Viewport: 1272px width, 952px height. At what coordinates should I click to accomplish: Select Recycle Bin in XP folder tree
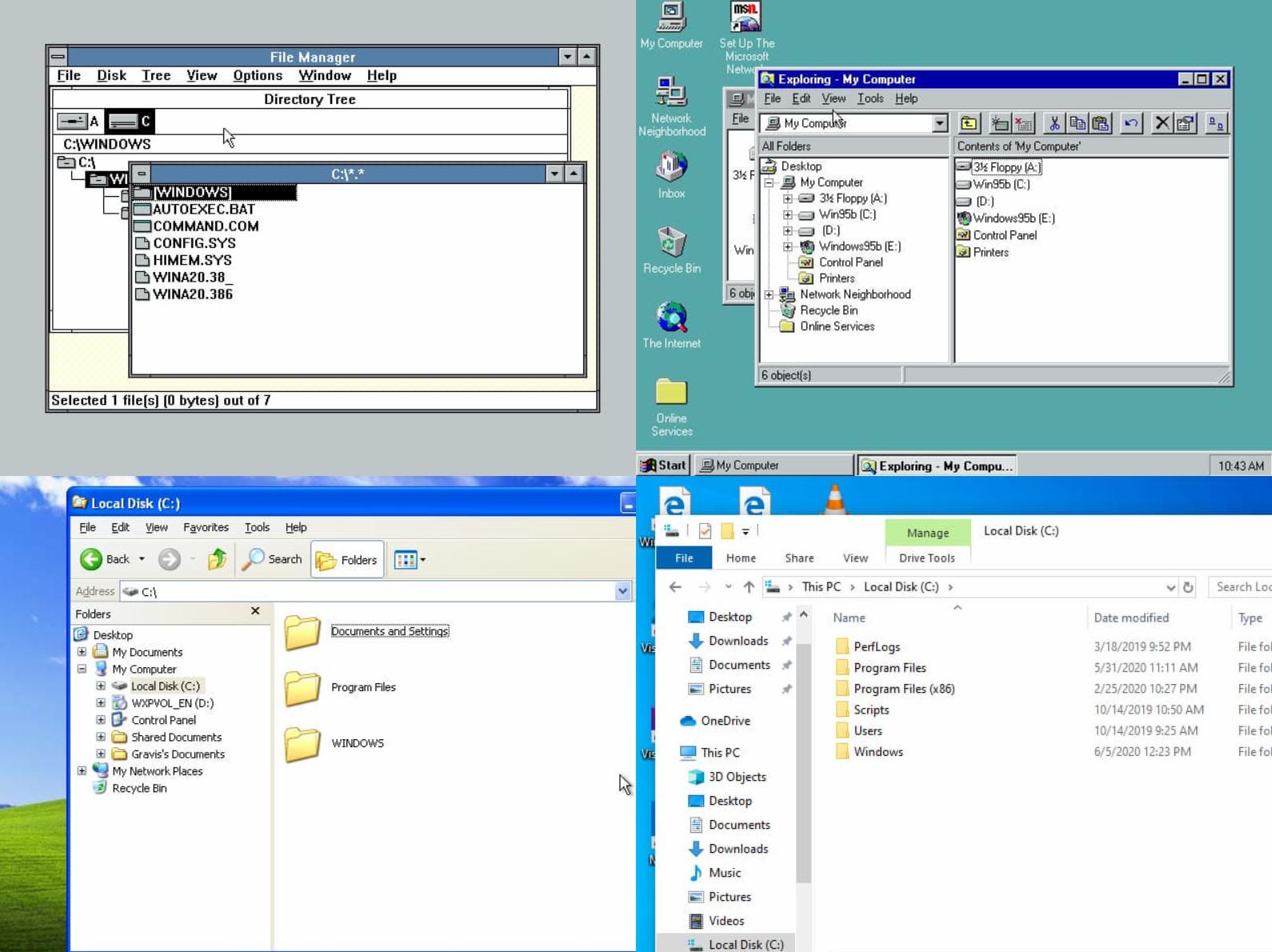coord(131,788)
